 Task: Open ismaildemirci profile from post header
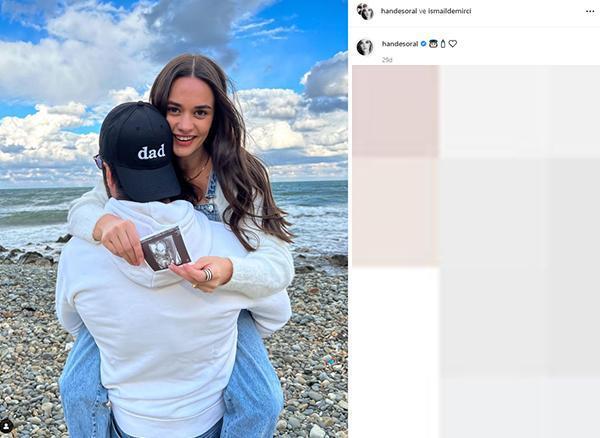[x=450, y=11]
